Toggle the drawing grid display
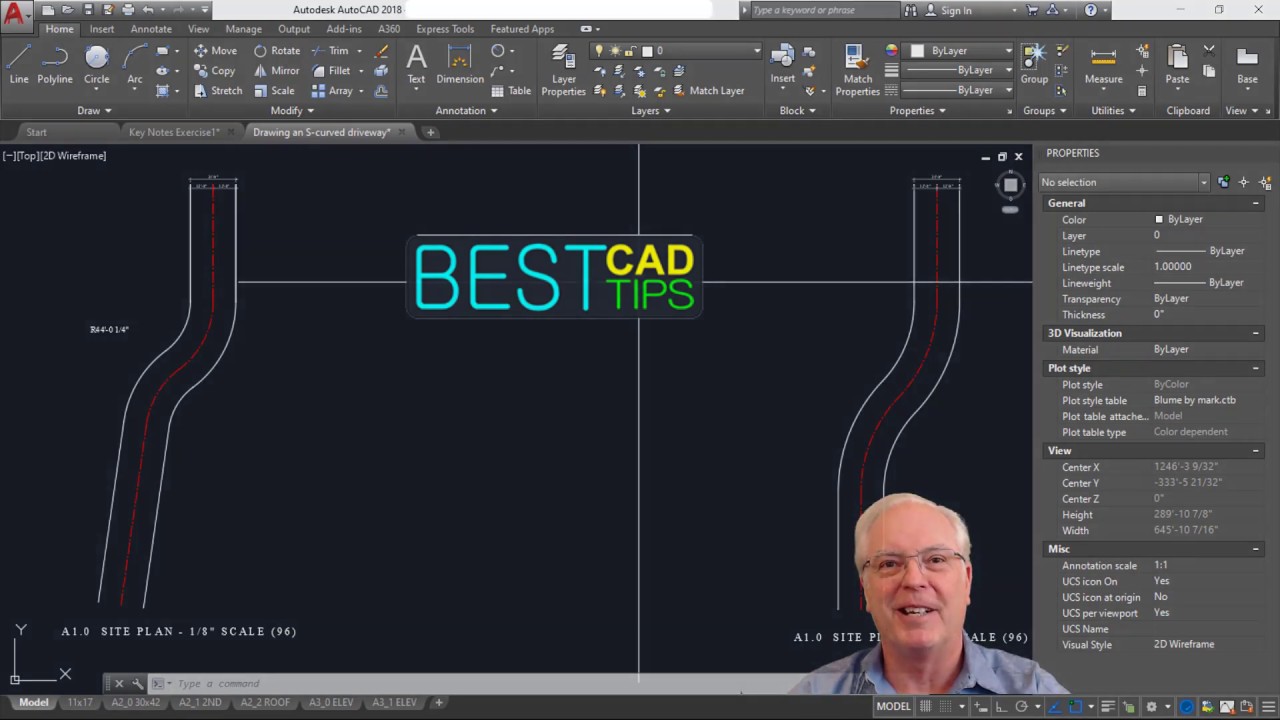The height and width of the screenshot is (720, 1280). coord(925,706)
